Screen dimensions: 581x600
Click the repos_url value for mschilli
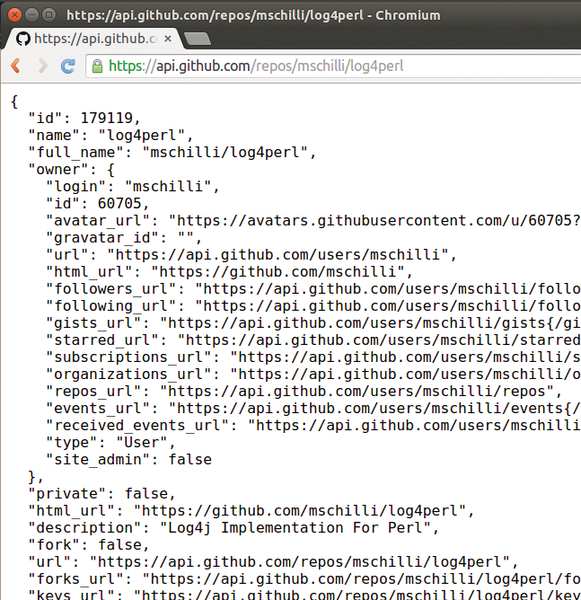pyautogui.click(x=361, y=391)
